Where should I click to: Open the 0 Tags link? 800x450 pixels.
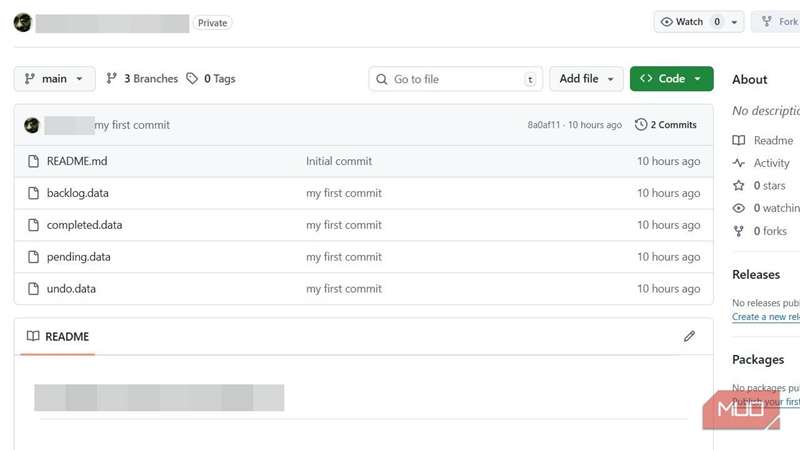click(x=211, y=79)
